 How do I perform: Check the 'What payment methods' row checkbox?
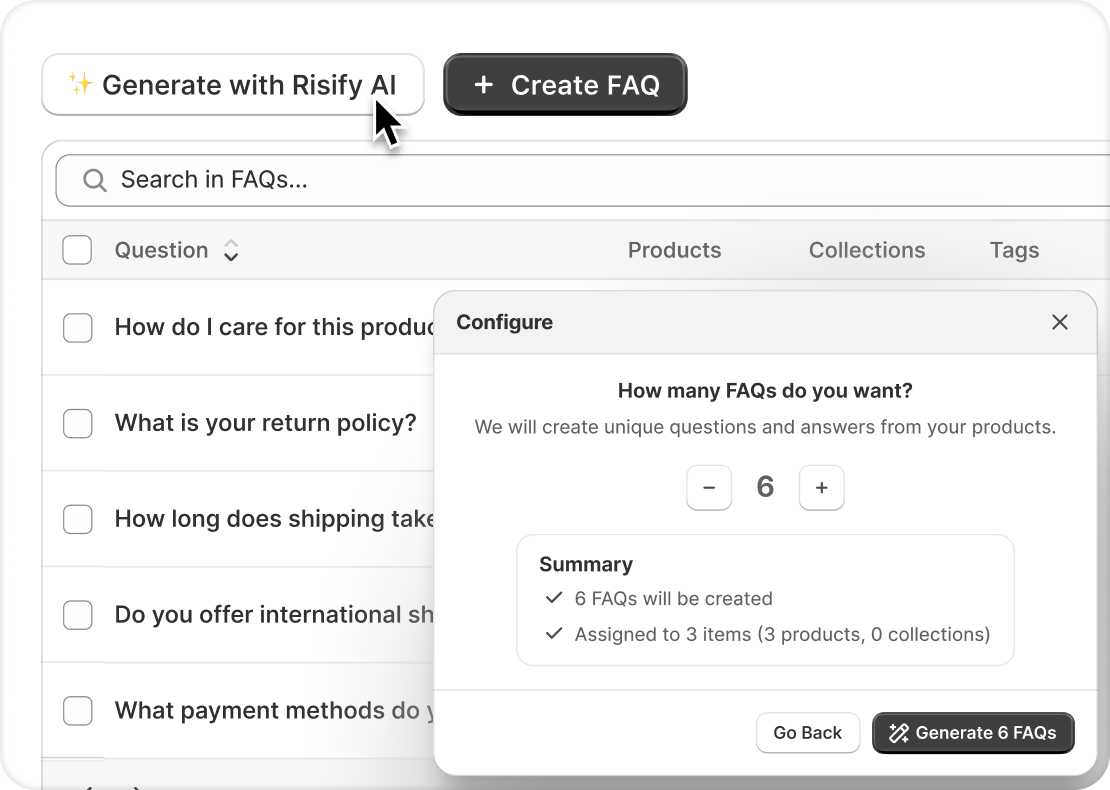78,711
